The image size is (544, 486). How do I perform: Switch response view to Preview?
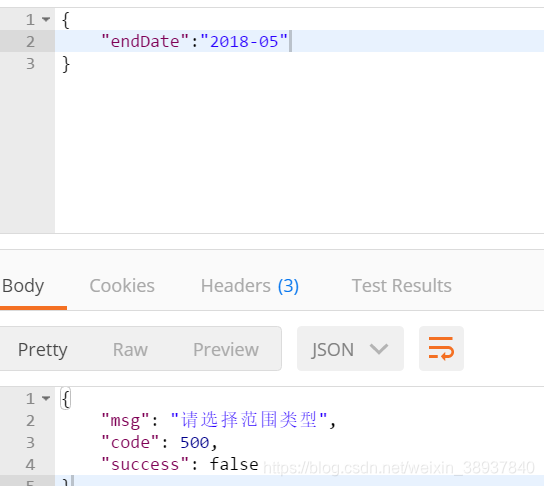pos(226,349)
